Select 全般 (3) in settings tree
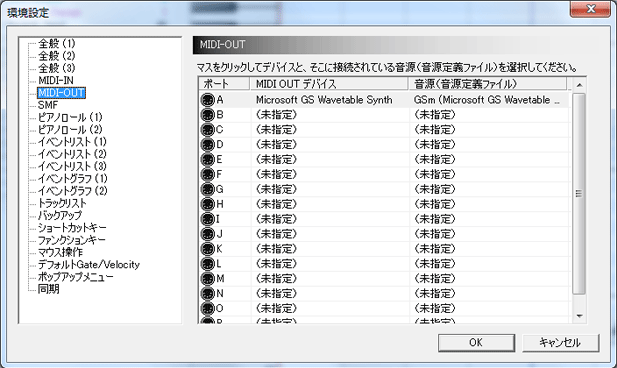The width and height of the screenshot is (617, 368). 57,68
